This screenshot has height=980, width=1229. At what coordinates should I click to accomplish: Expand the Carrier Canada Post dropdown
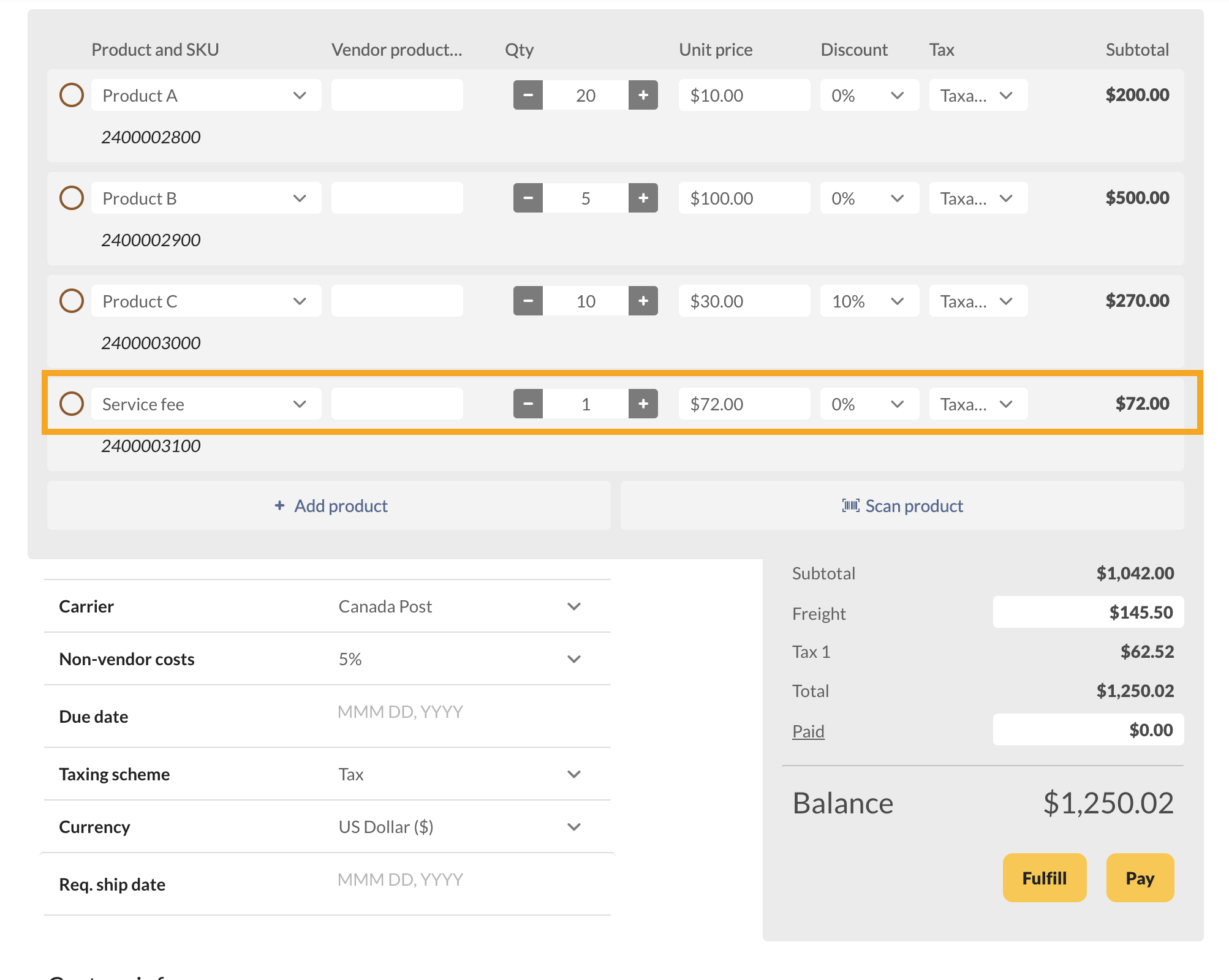pos(459,606)
